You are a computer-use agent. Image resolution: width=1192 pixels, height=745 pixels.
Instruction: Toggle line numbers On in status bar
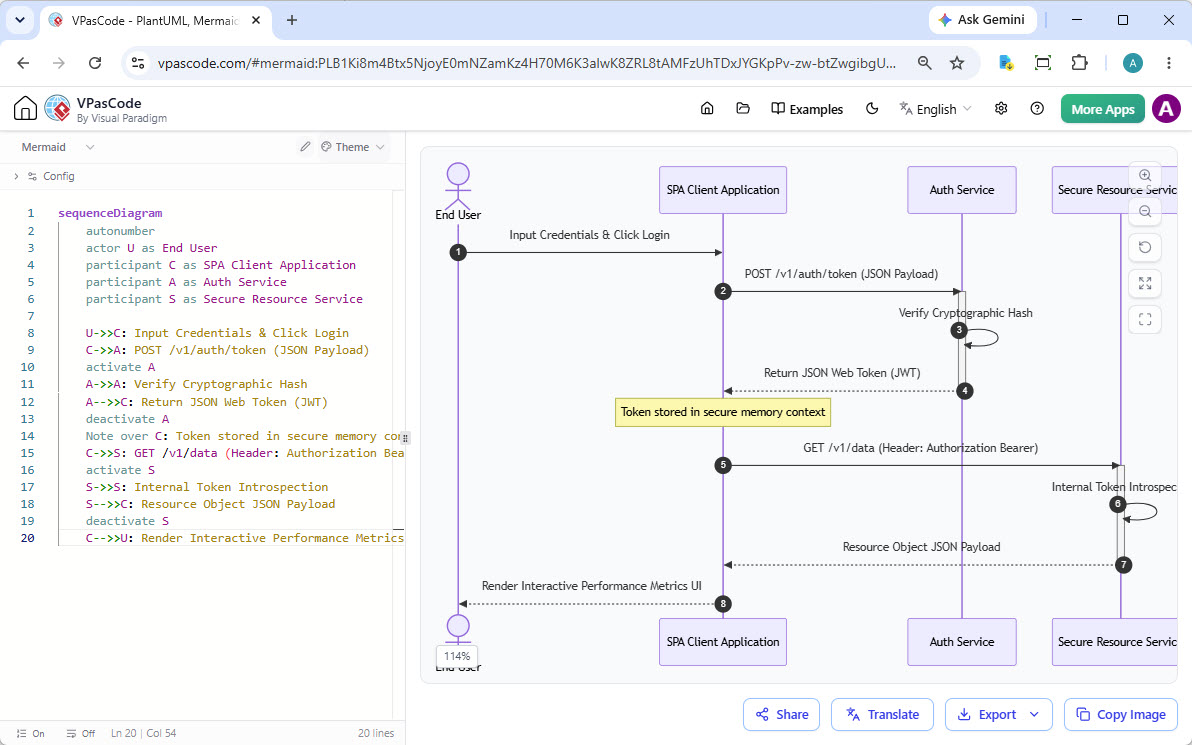tap(31, 734)
